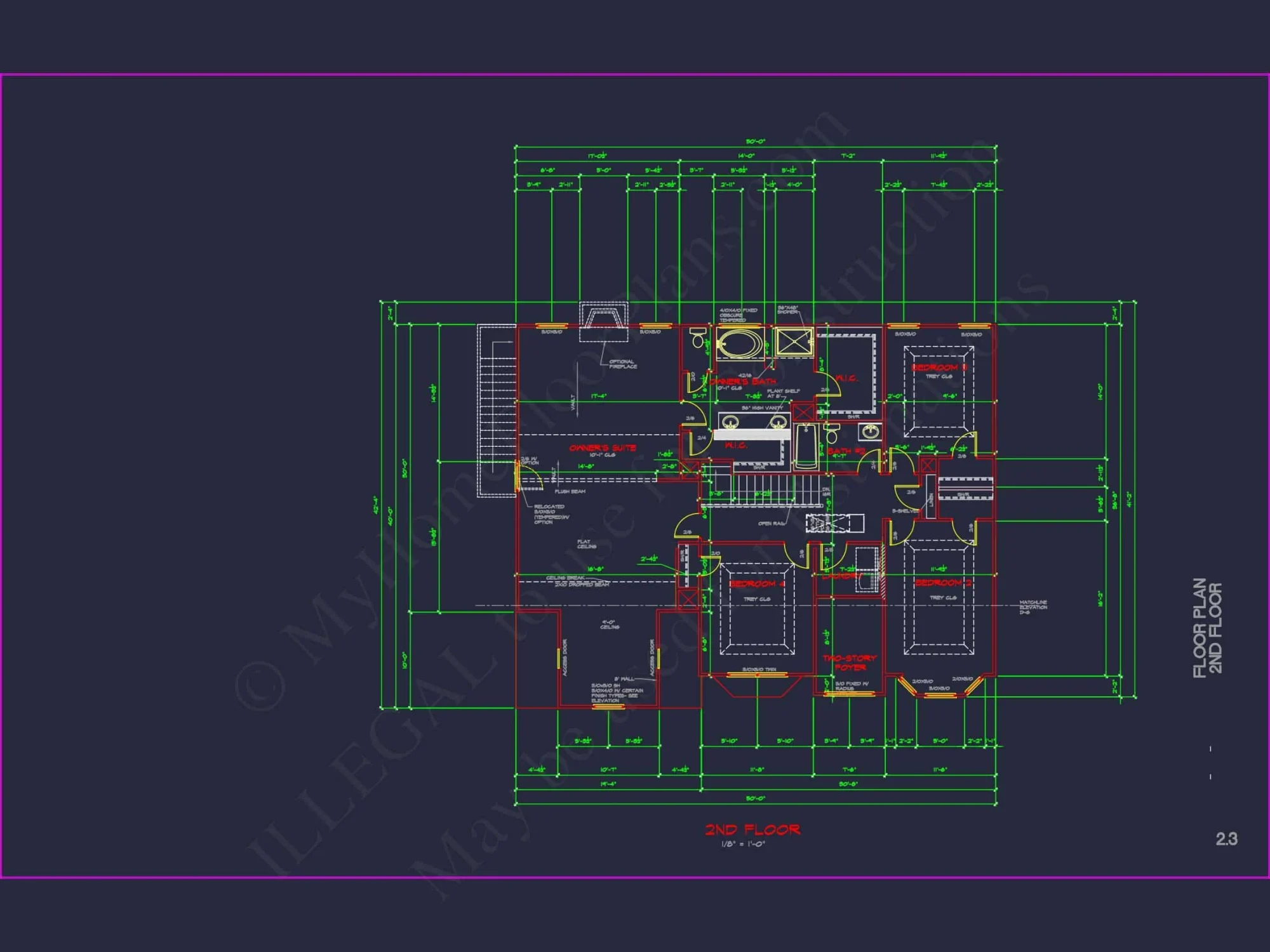Click the 36"x48" shower stall symbol
This screenshot has height=952, width=1270.
pos(794,341)
